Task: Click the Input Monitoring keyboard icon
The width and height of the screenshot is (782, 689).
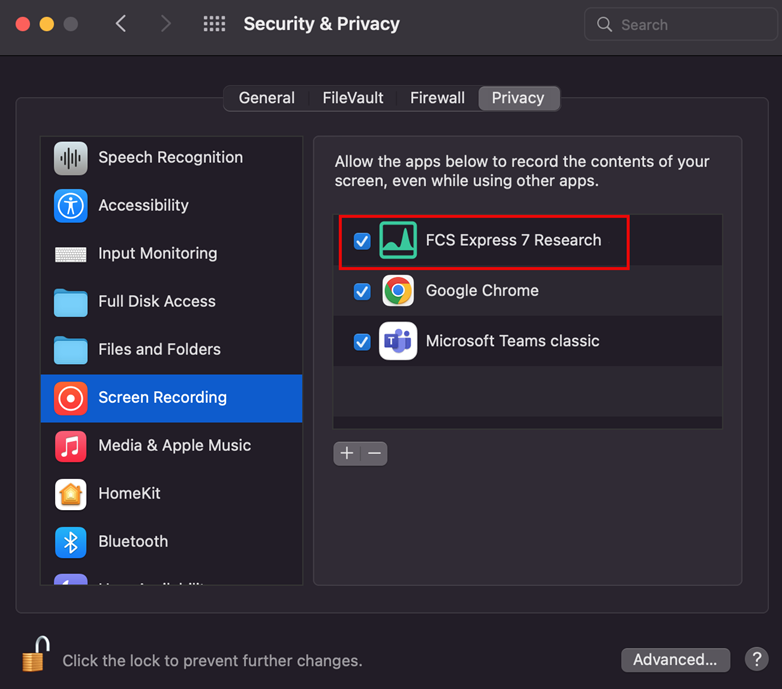Action: (x=70, y=254)
